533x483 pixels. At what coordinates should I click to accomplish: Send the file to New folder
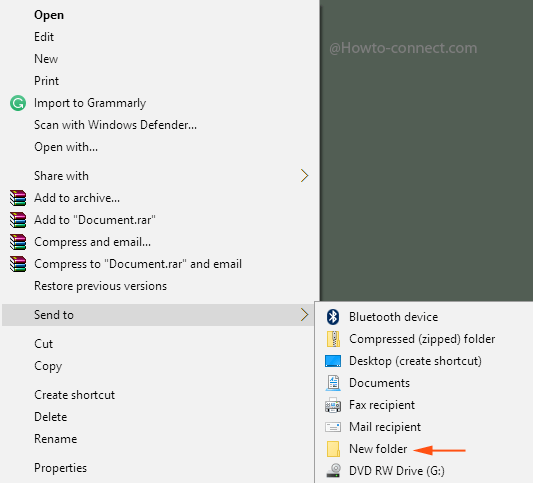pos(378,449)
